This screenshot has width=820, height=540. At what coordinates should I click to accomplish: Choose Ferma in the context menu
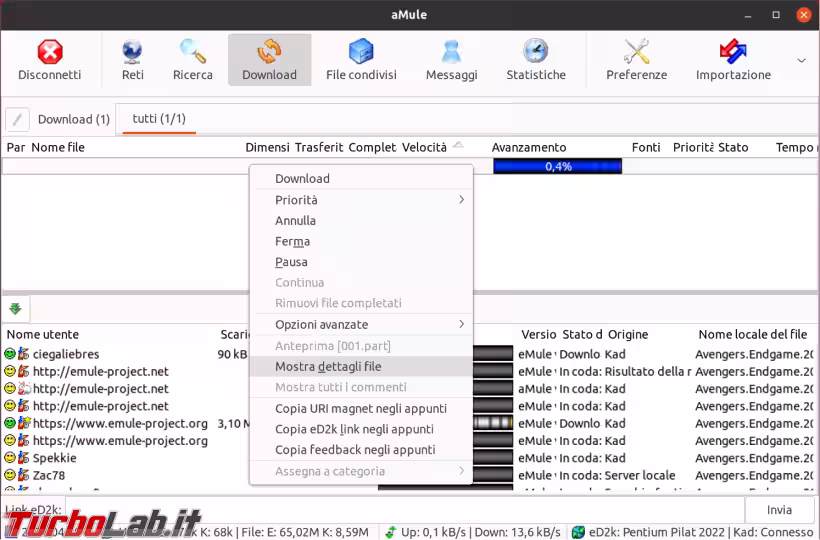coord(361,242)
